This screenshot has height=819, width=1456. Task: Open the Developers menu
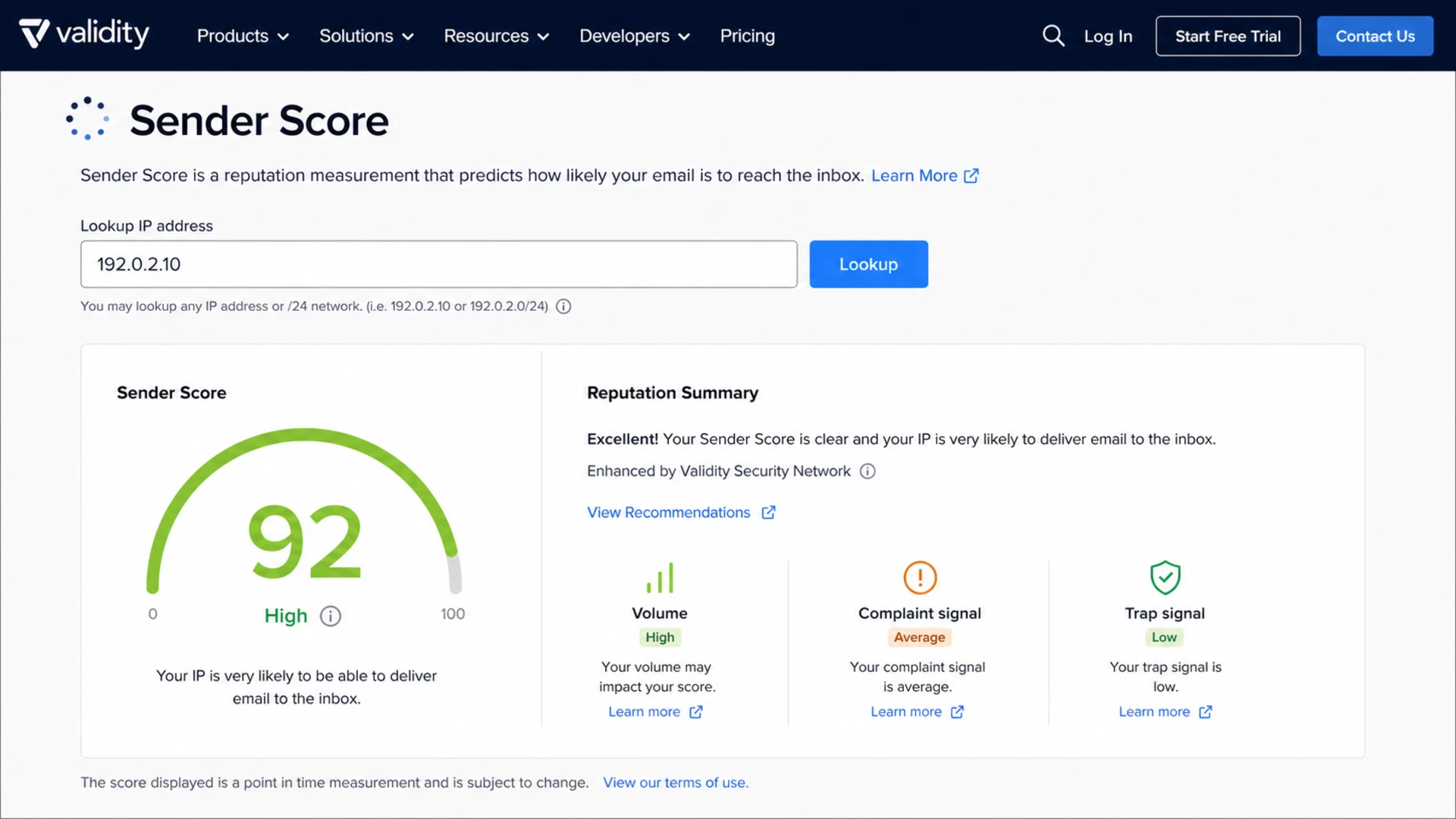(x=635, y=36)
